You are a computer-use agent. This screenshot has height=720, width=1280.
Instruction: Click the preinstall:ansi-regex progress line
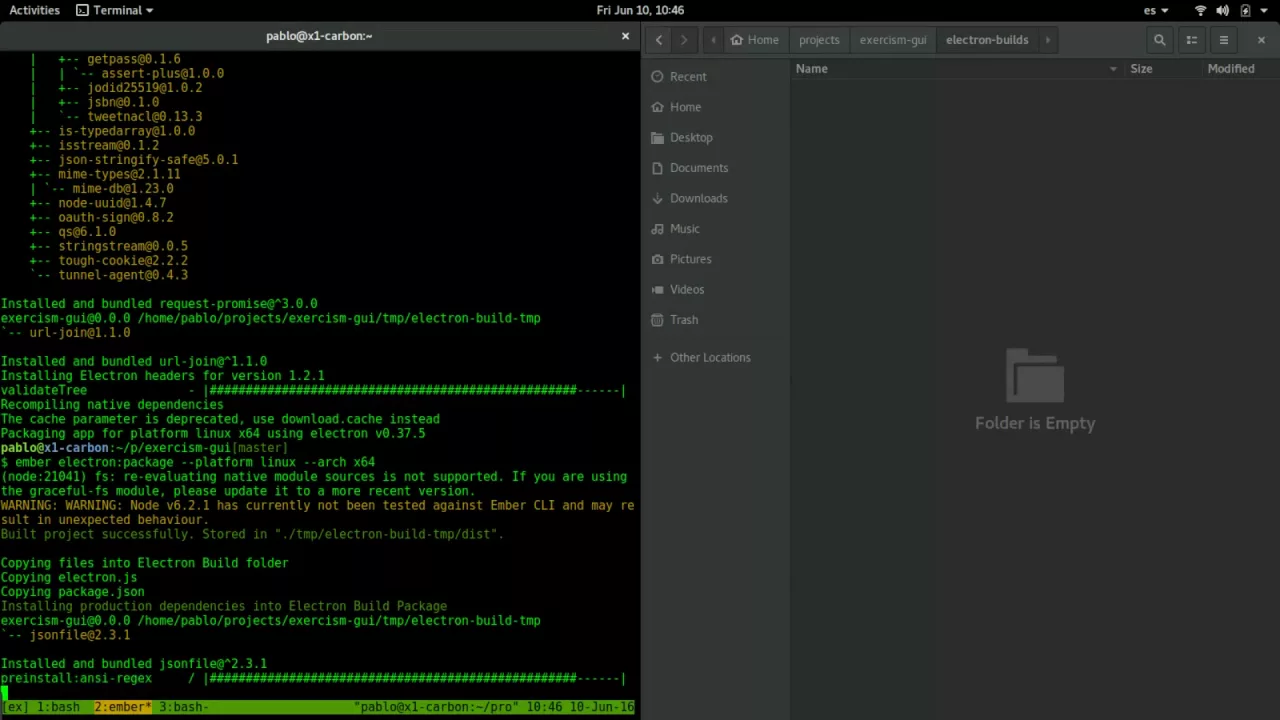[x=313, y=678]
